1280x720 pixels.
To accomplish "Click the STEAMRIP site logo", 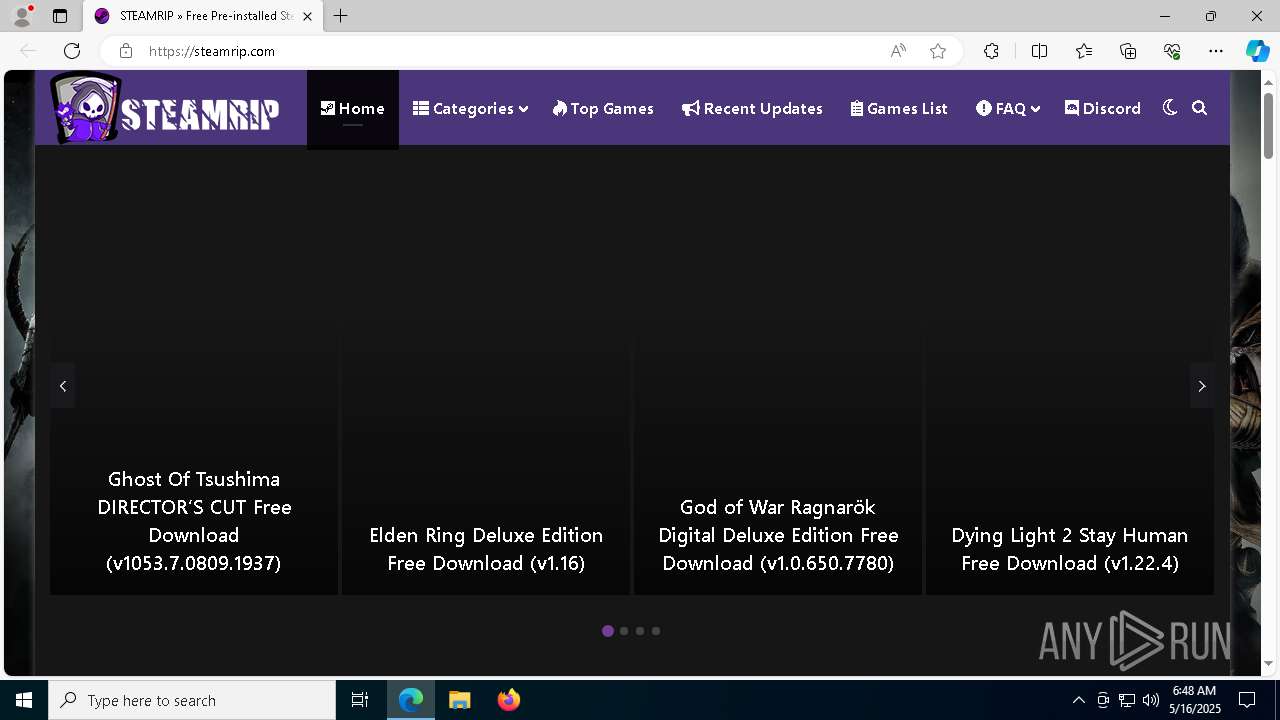I will (x=165, y=108).
